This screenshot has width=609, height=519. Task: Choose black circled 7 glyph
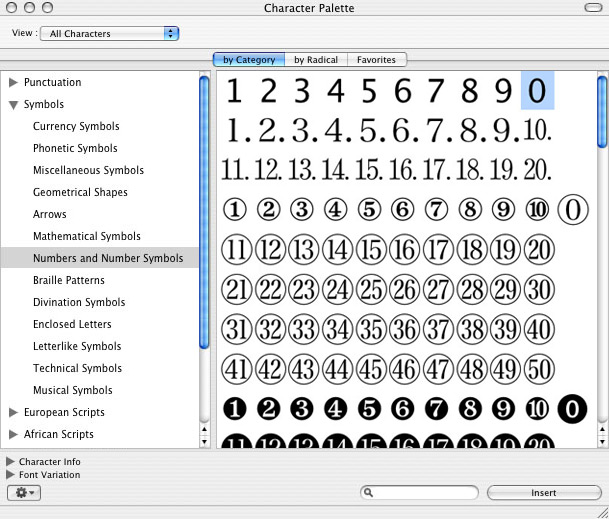tap(437, 409)
